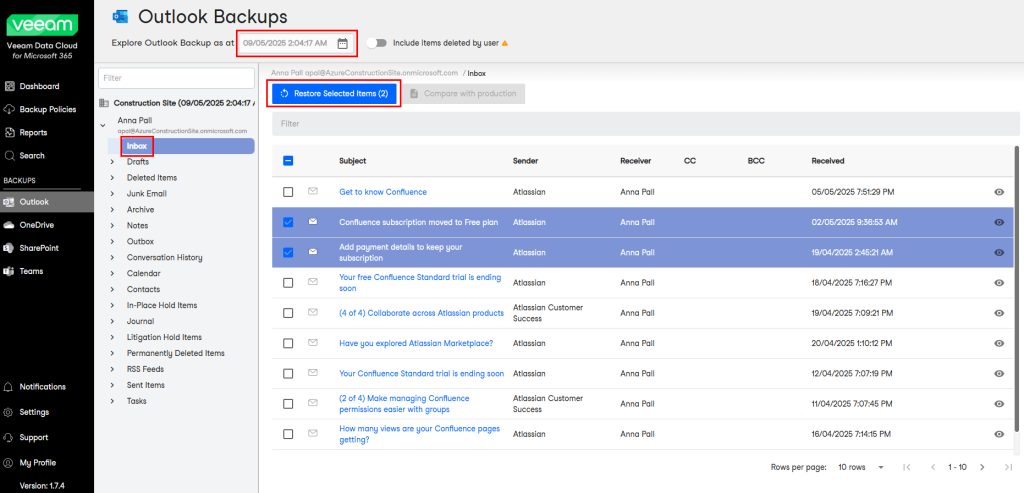
Task: Expand the Sent Items folder
Action: click(x=112, y=385)
